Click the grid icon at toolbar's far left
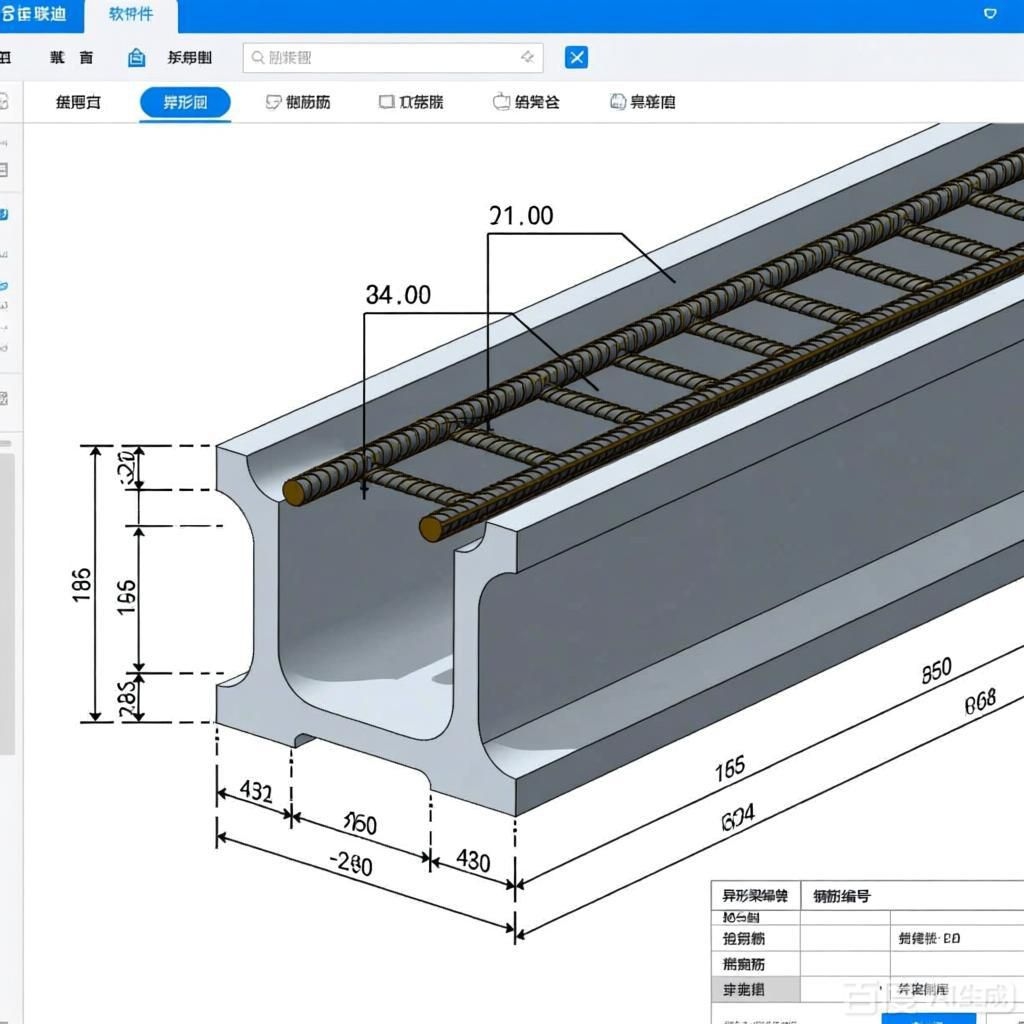Screen dimensions: 1024x1024 [x=6, y=58]
